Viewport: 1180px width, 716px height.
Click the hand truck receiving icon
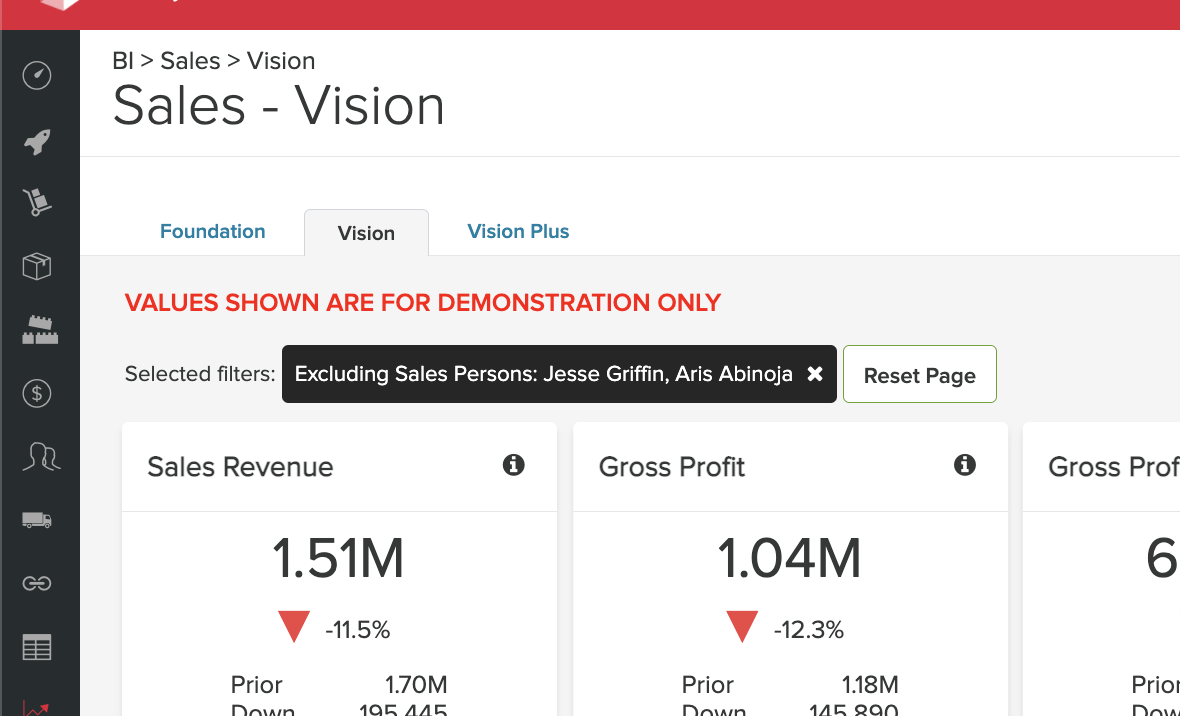pyautogui.click(x=37, y=203)
